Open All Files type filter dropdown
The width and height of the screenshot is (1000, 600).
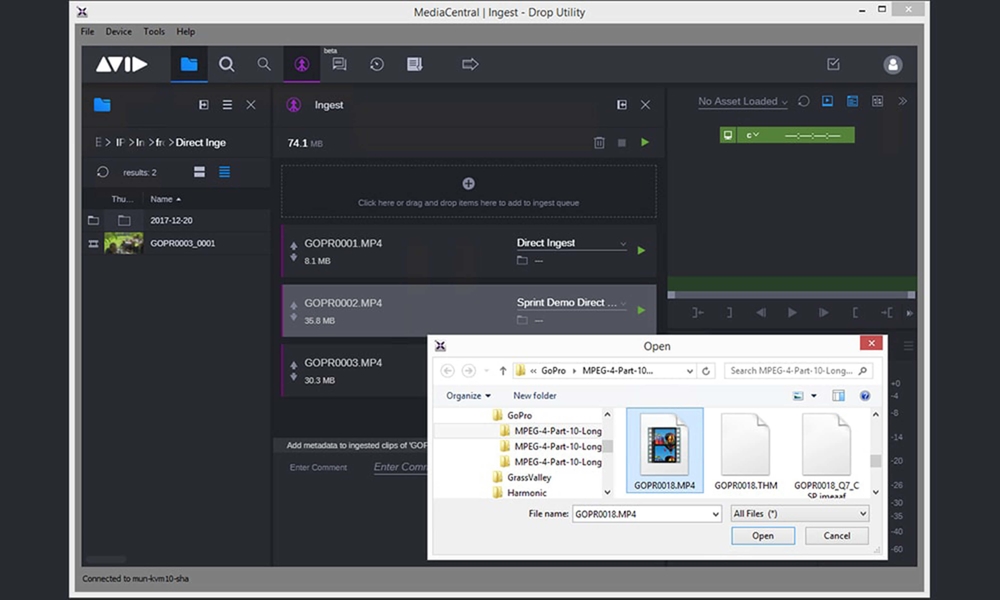click(800, 513)
